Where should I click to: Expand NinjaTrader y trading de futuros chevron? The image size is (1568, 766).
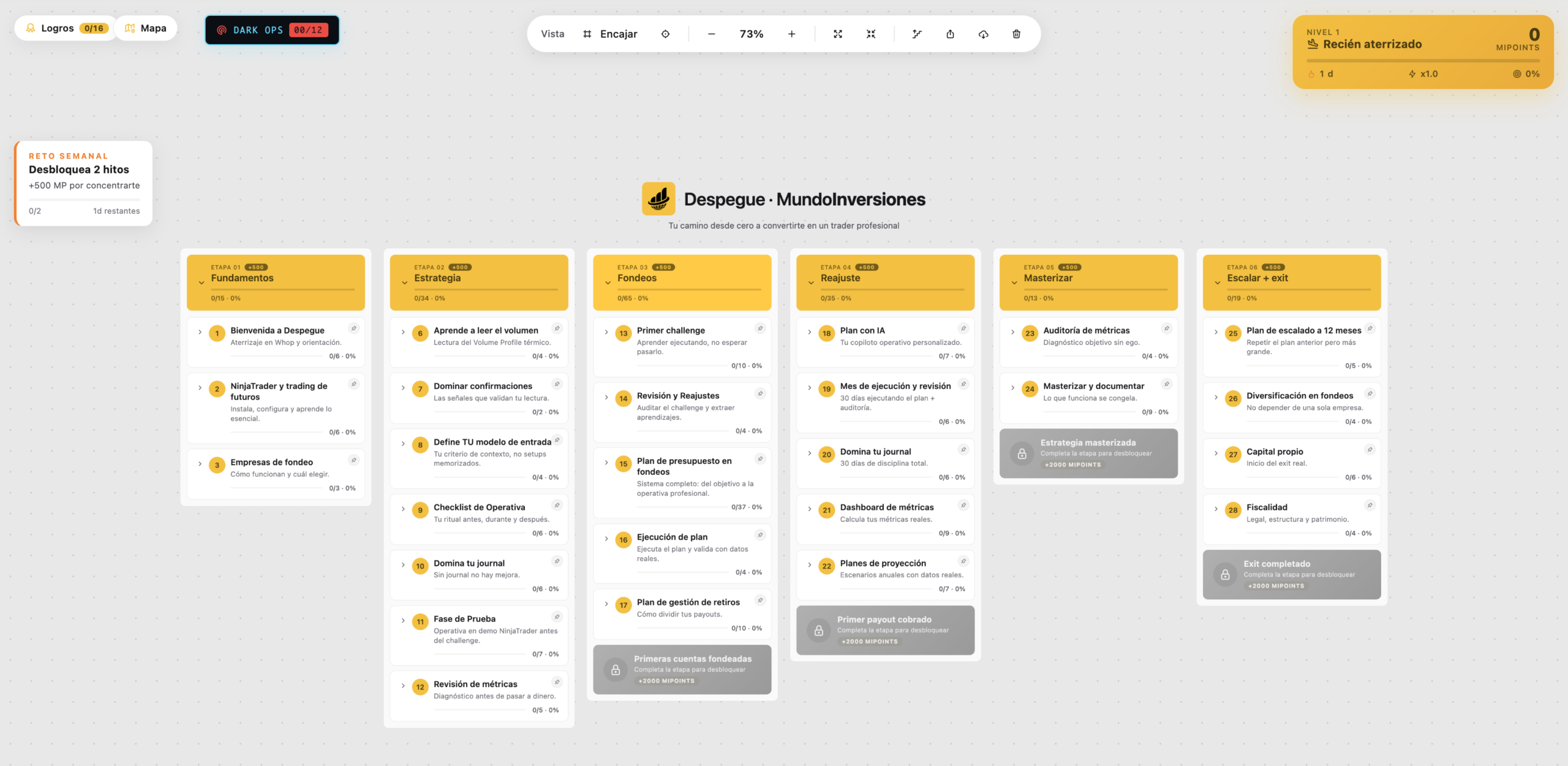point(200,388)
